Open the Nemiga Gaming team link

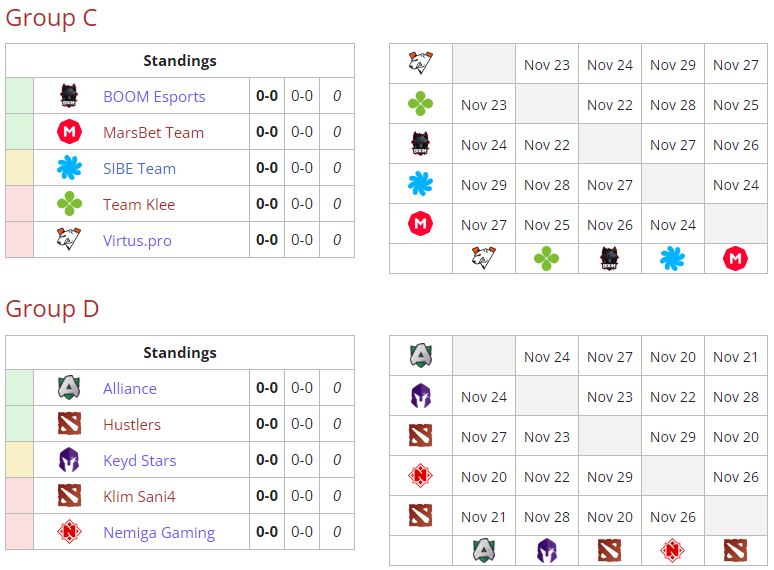pos(159,533)
